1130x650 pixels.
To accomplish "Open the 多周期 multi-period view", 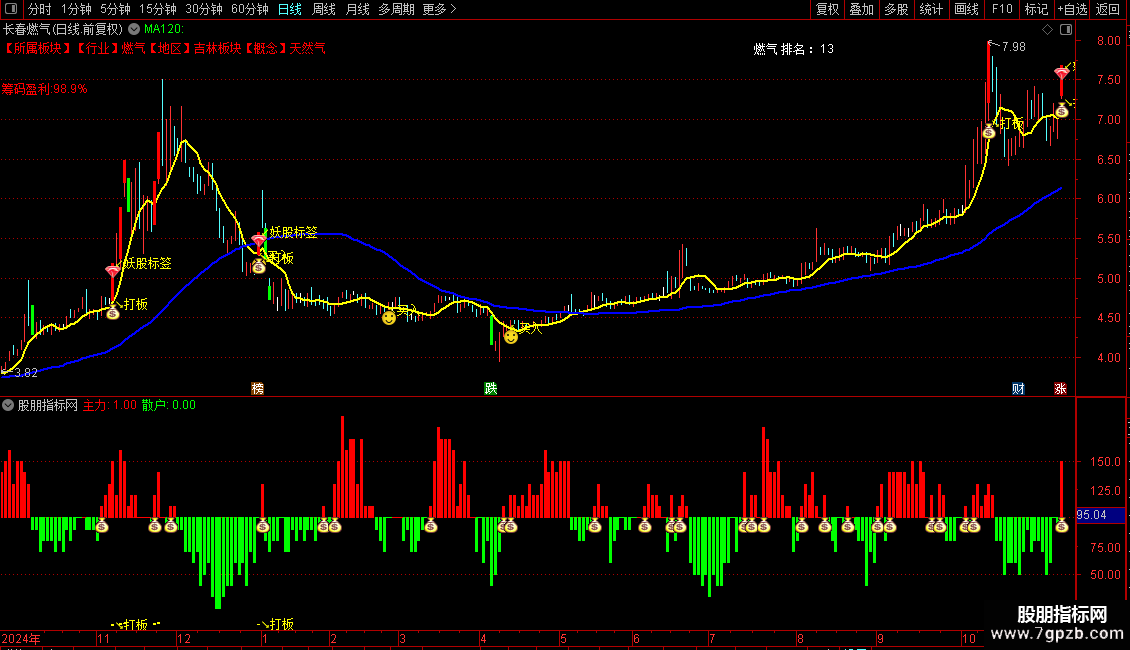I will pos(396,9).
